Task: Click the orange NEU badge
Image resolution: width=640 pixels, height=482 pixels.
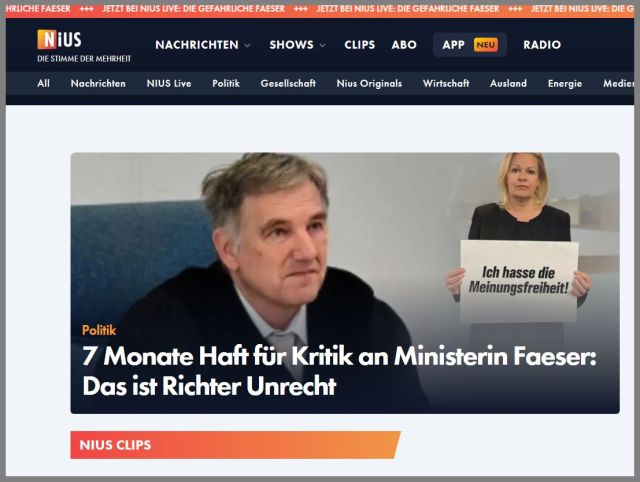Action: [486, 44]
